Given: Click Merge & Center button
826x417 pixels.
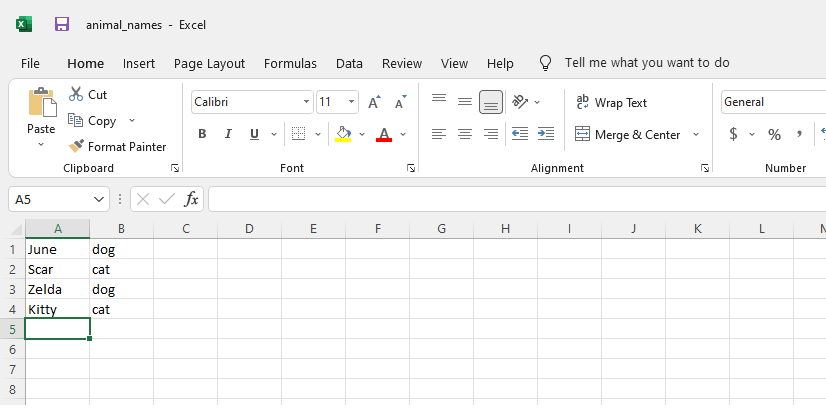Looking at the screenshot, I should pyautogui.click(x=627, y=135).
